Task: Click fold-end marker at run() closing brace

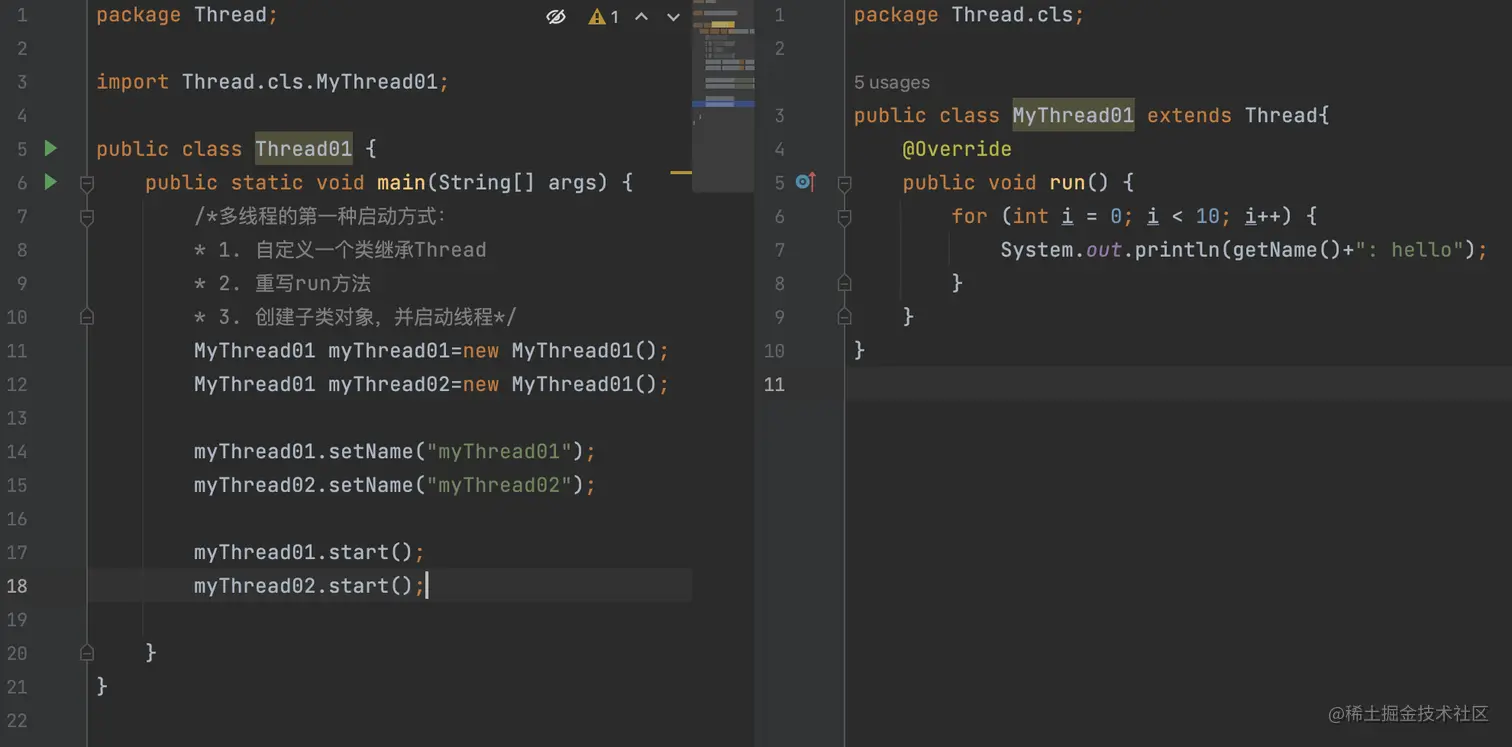Action: tap(844, 317)
